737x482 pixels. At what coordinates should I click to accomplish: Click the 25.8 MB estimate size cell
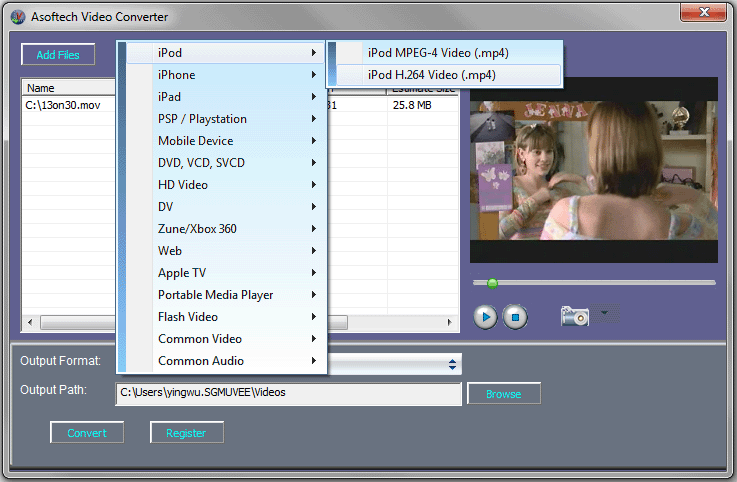[412, 105]
